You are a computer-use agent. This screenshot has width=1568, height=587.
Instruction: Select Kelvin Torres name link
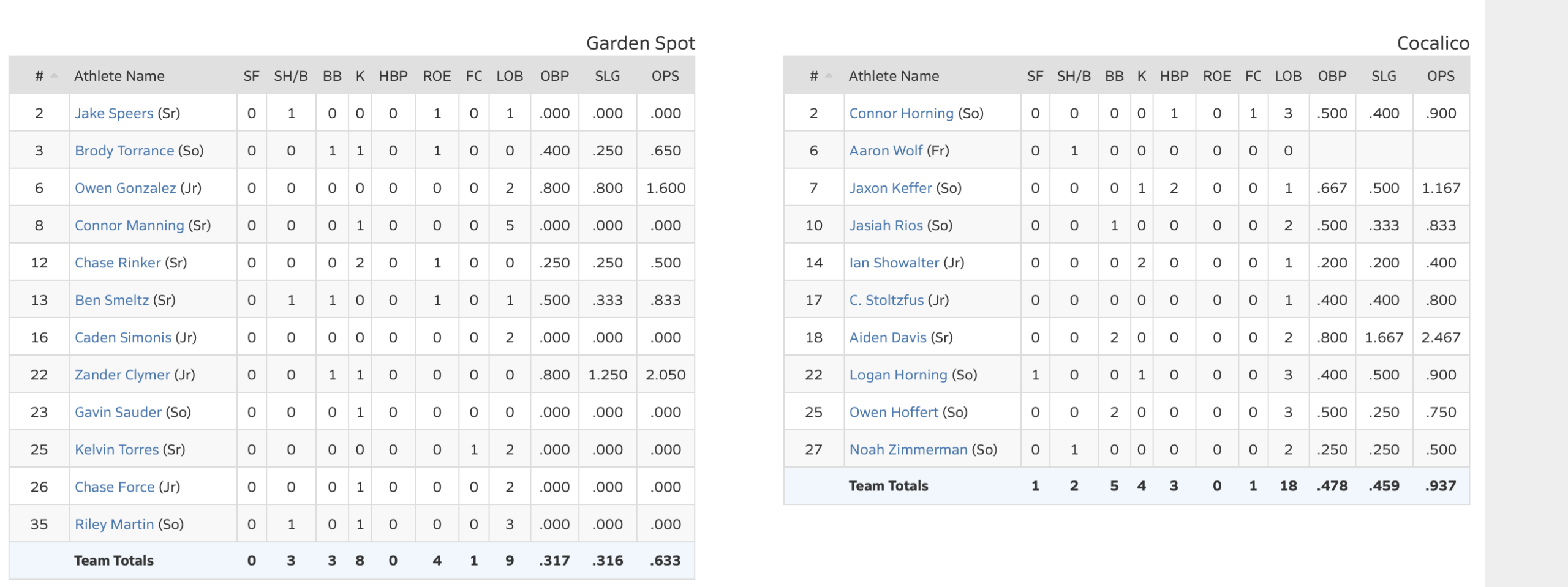[x=116, y=449]
